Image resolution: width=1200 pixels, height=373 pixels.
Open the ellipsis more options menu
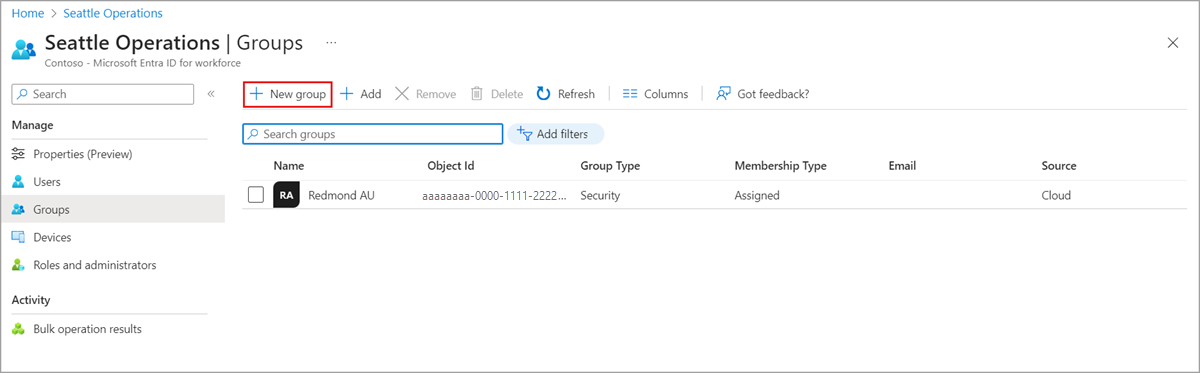331,44
